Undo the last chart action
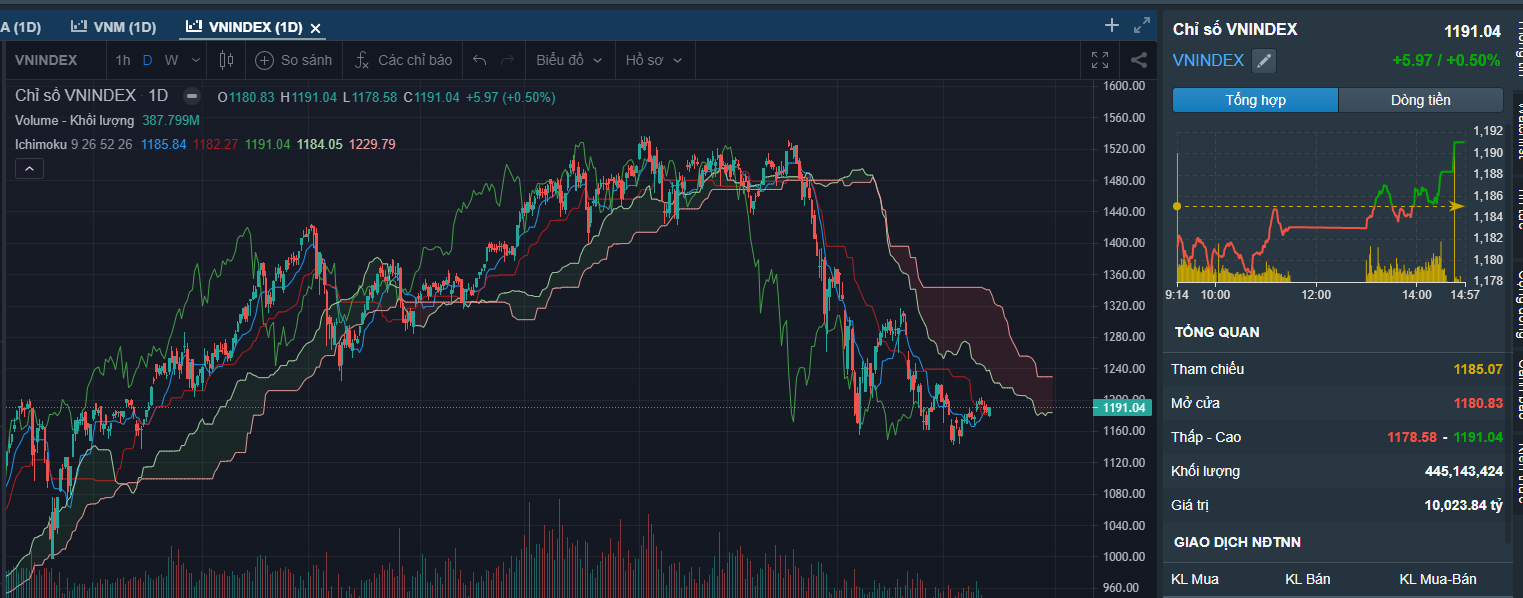The image size is (1523, 598). pos(479,60)
